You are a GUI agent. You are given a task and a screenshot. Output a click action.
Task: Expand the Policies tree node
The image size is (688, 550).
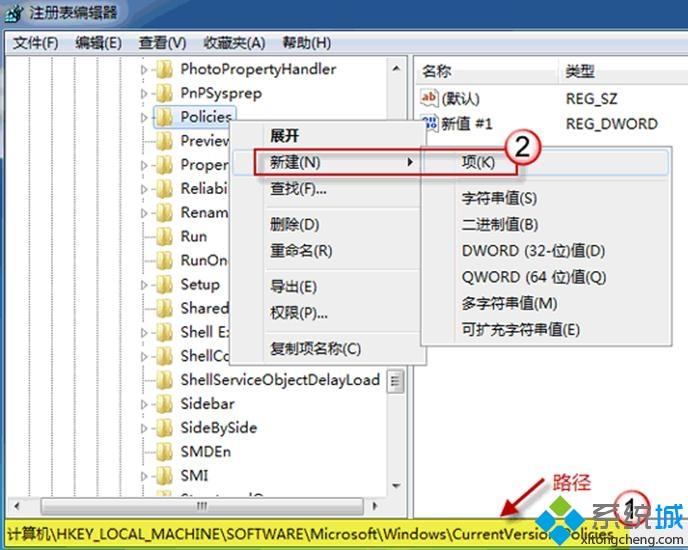(x=144, y=117)
